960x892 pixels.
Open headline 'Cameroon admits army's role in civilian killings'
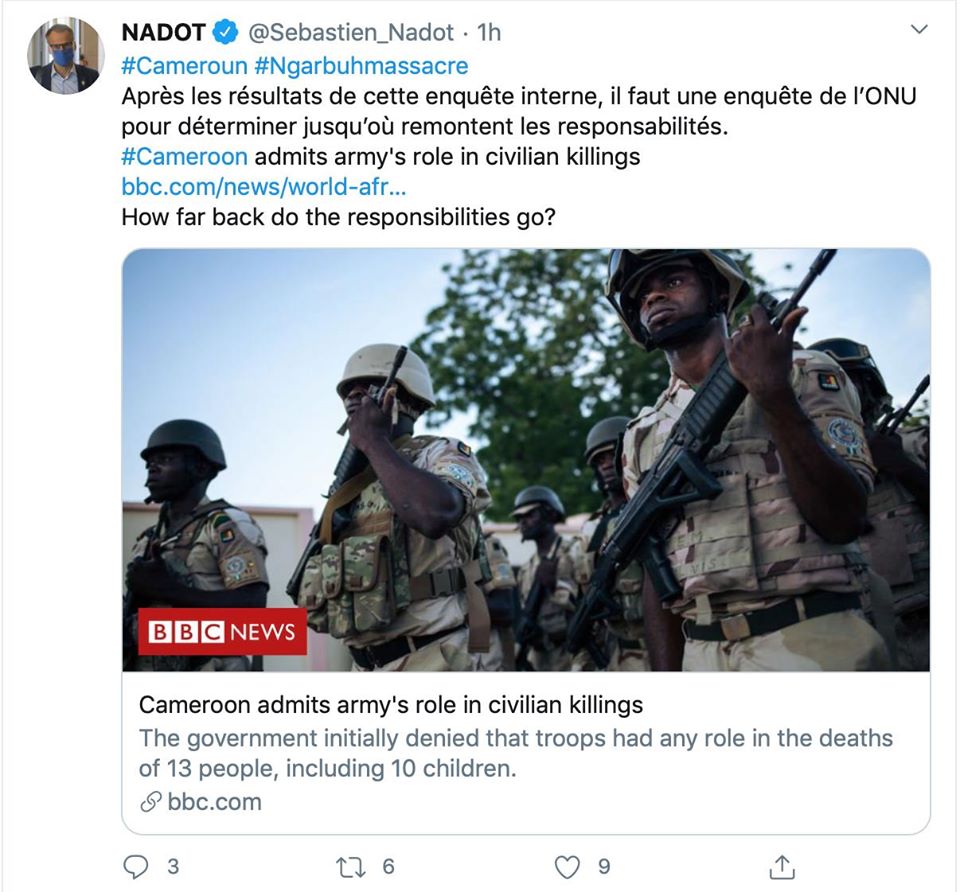[x=391, y=704]
